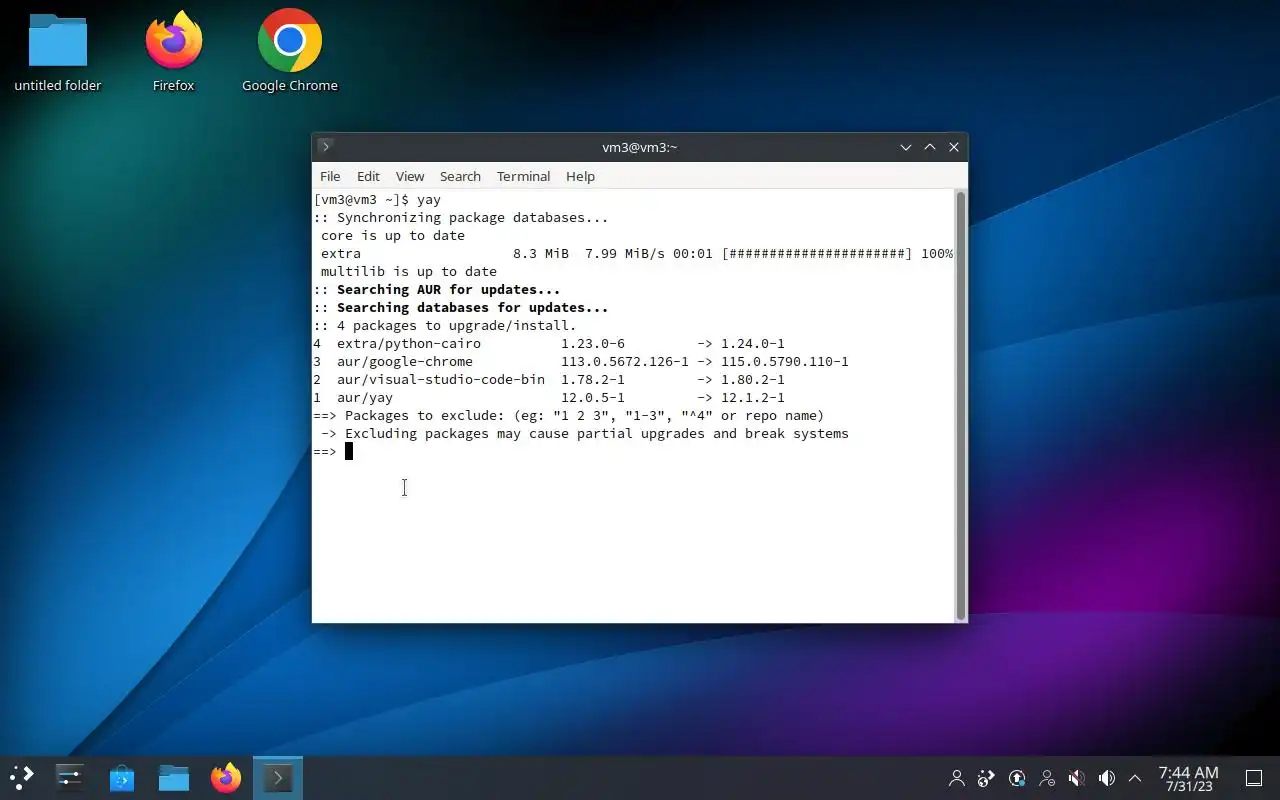Open the software updates tray icon
1280x800 pixels.
(1017, 778)
